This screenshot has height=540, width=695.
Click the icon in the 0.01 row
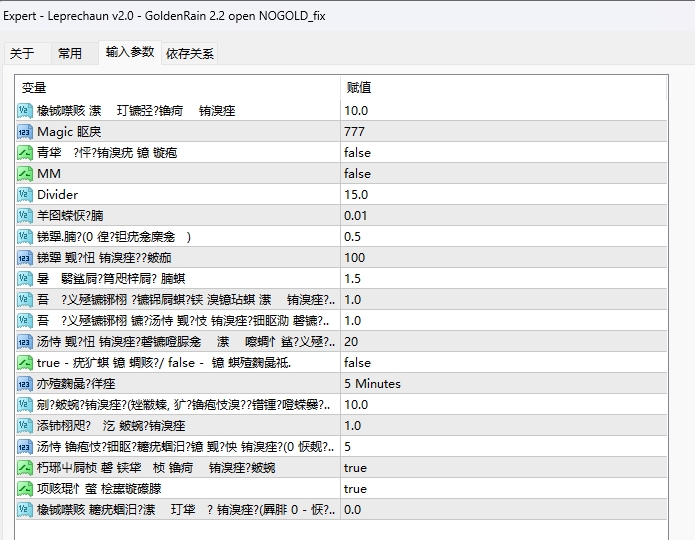[25, 215]
